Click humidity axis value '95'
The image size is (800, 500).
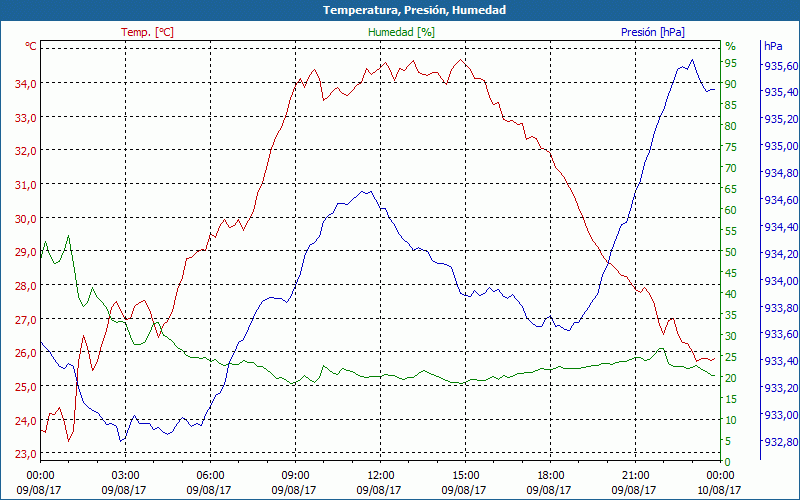[731, 63]
